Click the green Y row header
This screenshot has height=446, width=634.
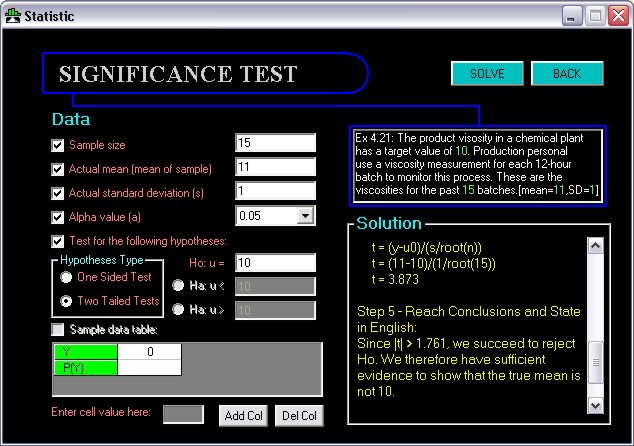(85, 352)
